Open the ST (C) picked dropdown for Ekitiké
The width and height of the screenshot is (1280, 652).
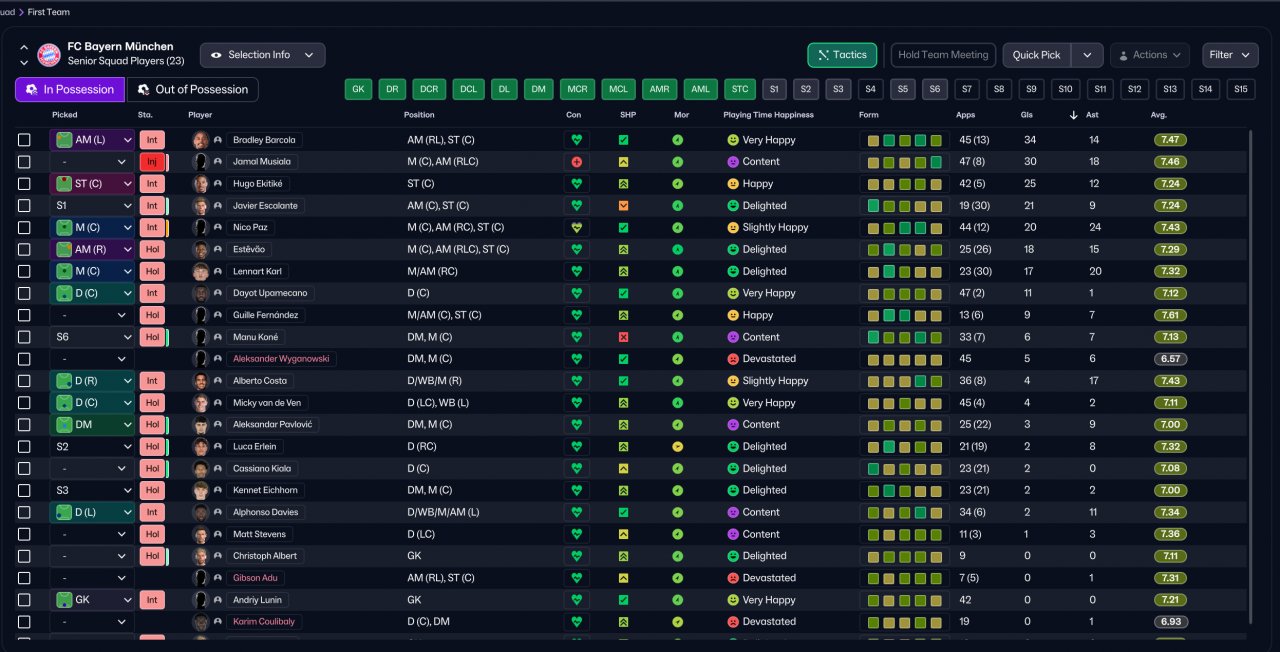[x=92, y=184]
